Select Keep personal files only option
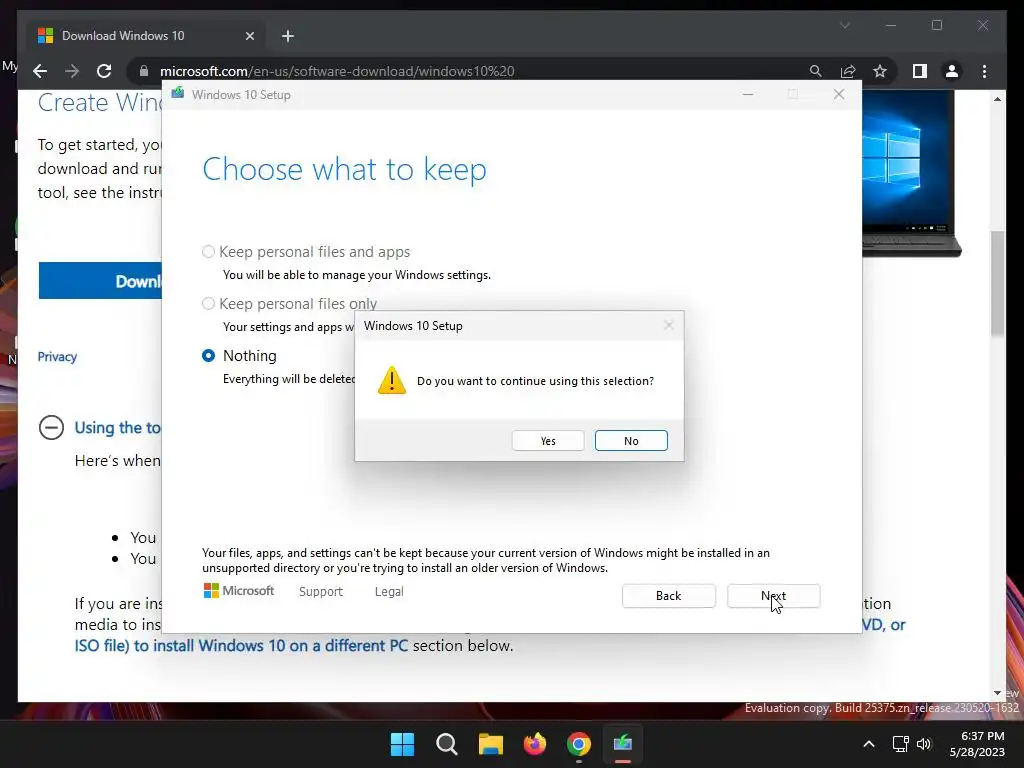 point(208,304)
